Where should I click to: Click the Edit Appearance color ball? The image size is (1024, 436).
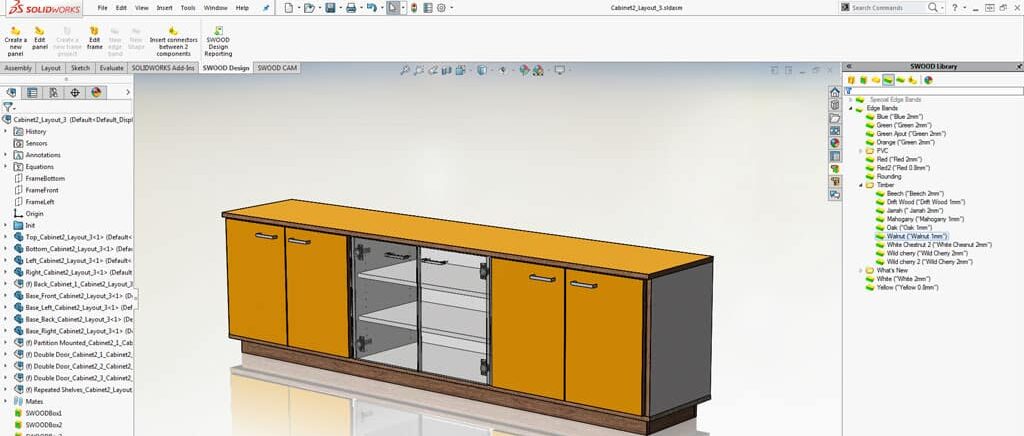(524, 70)
